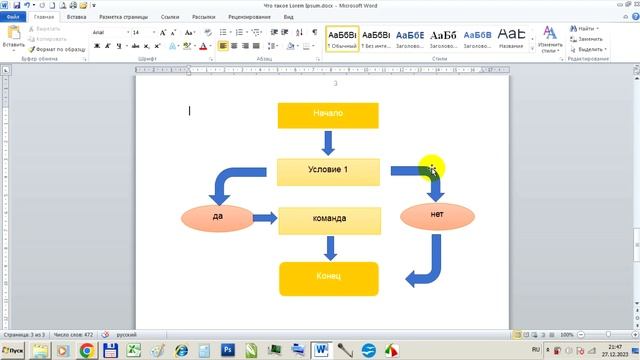Switch to the Ссылки tab
This screenshot has width=640, height=360.
[170, 17]
